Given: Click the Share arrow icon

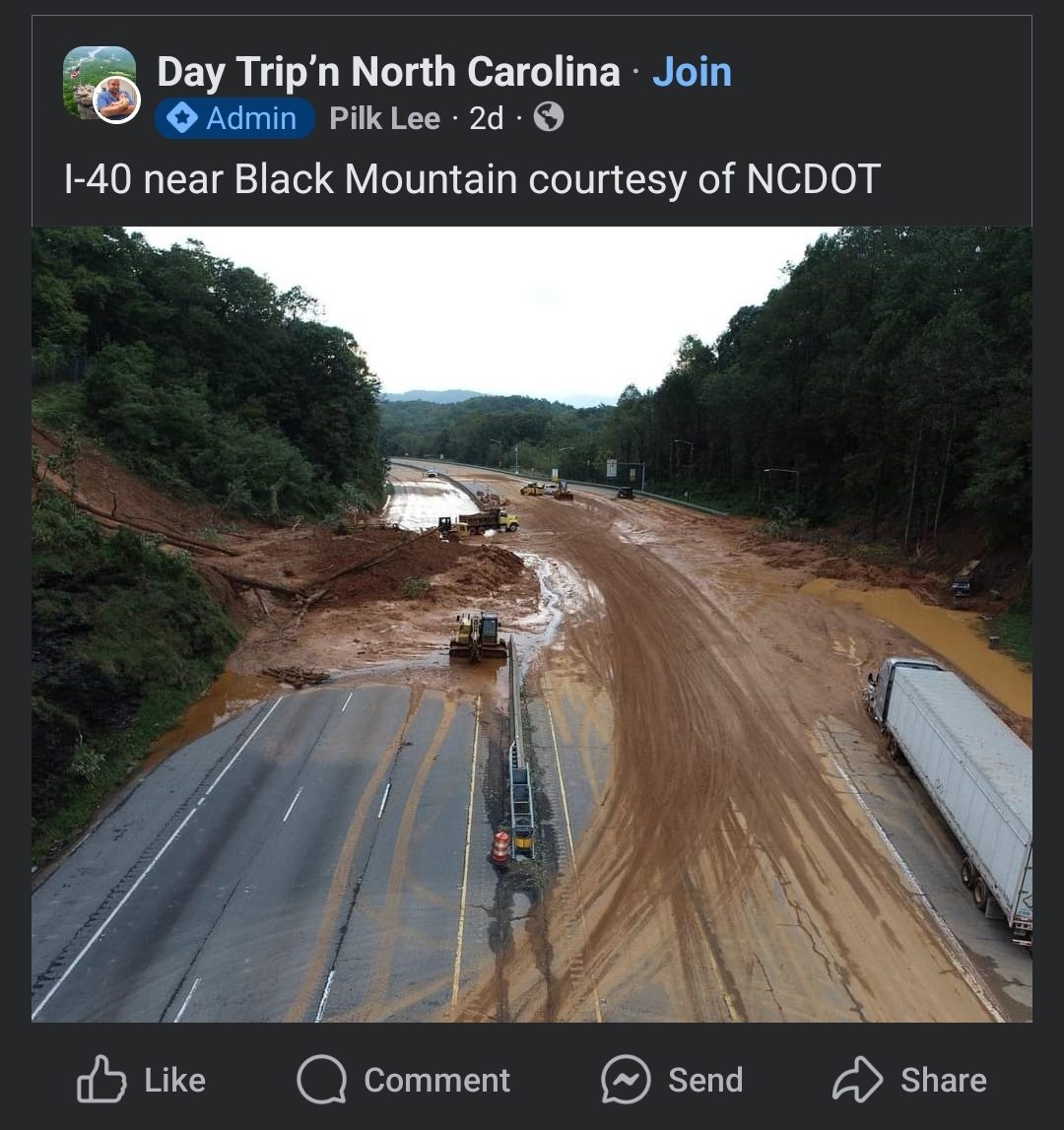Looking at the screenshot, I should 857,1080.
